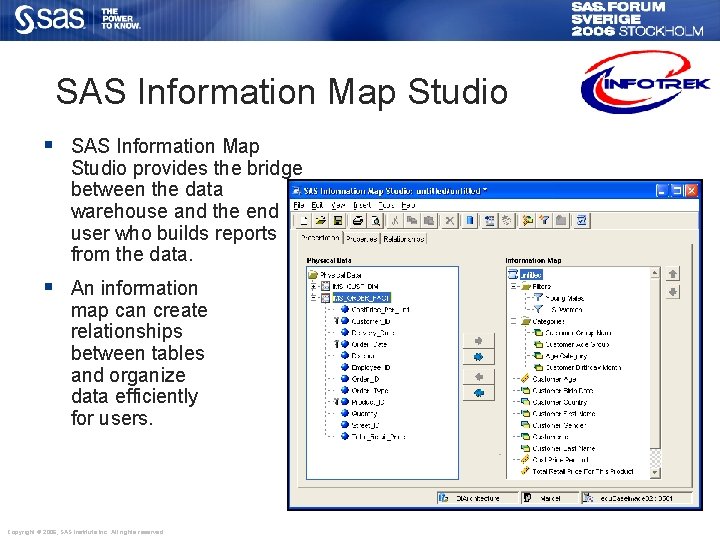
Task: Click the New Data Item toolbar icon
Action: [527, 221]
